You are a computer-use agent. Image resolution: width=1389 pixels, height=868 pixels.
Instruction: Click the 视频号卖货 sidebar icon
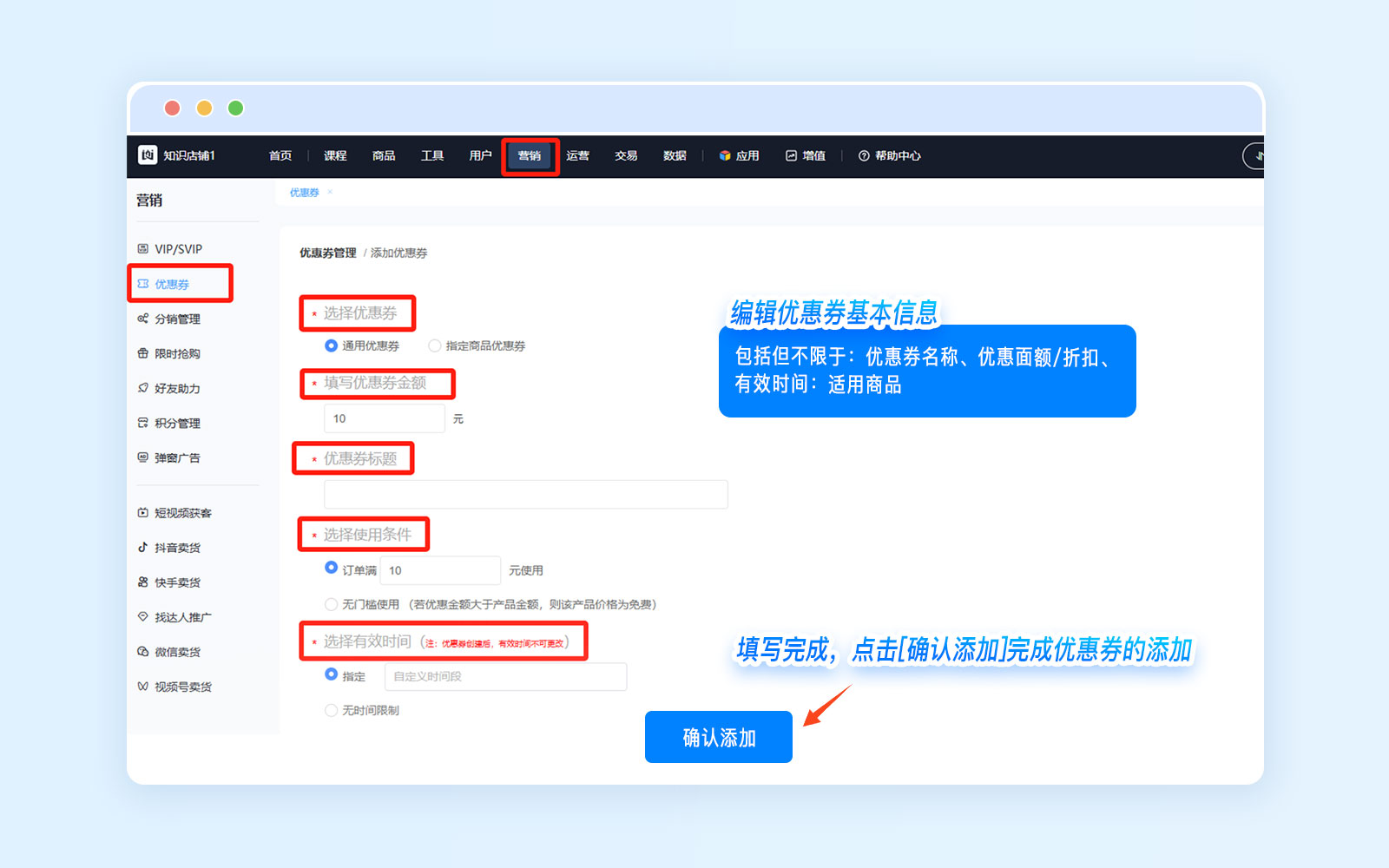[143, 687]
